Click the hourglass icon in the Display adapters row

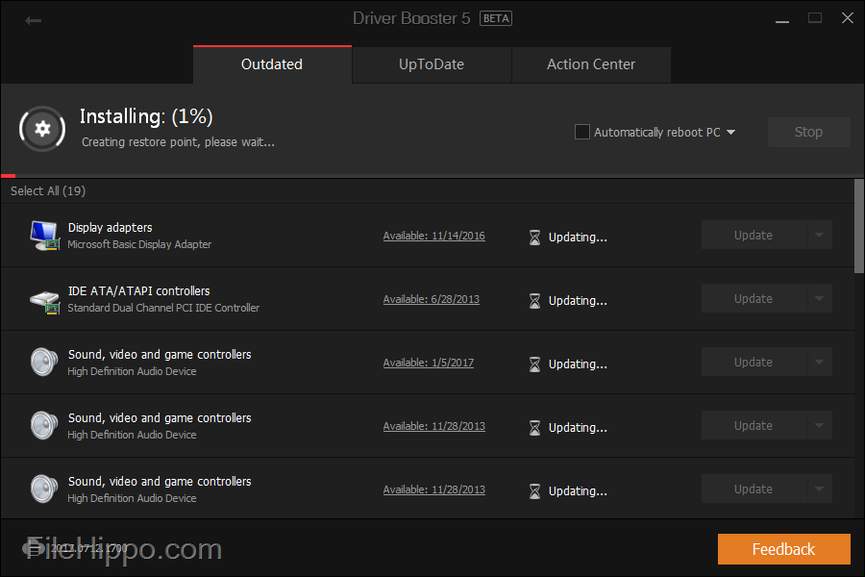535,237
